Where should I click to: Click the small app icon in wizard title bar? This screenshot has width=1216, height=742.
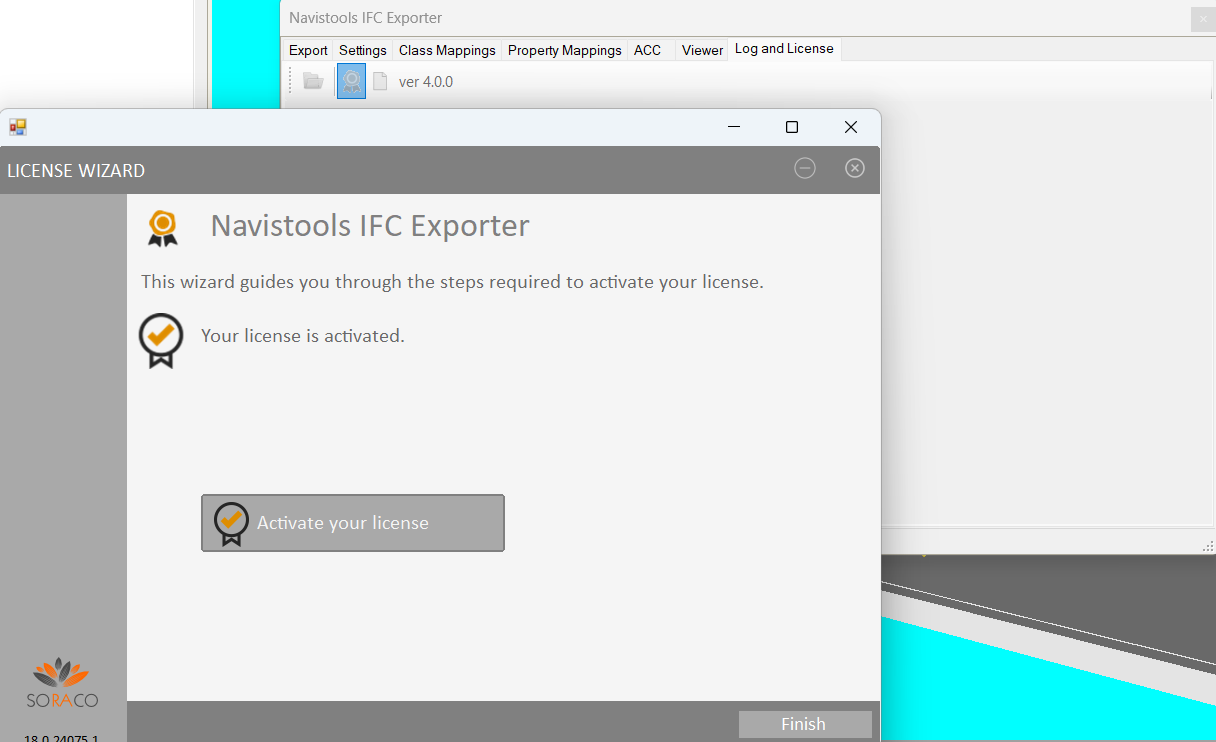point(18,127)
